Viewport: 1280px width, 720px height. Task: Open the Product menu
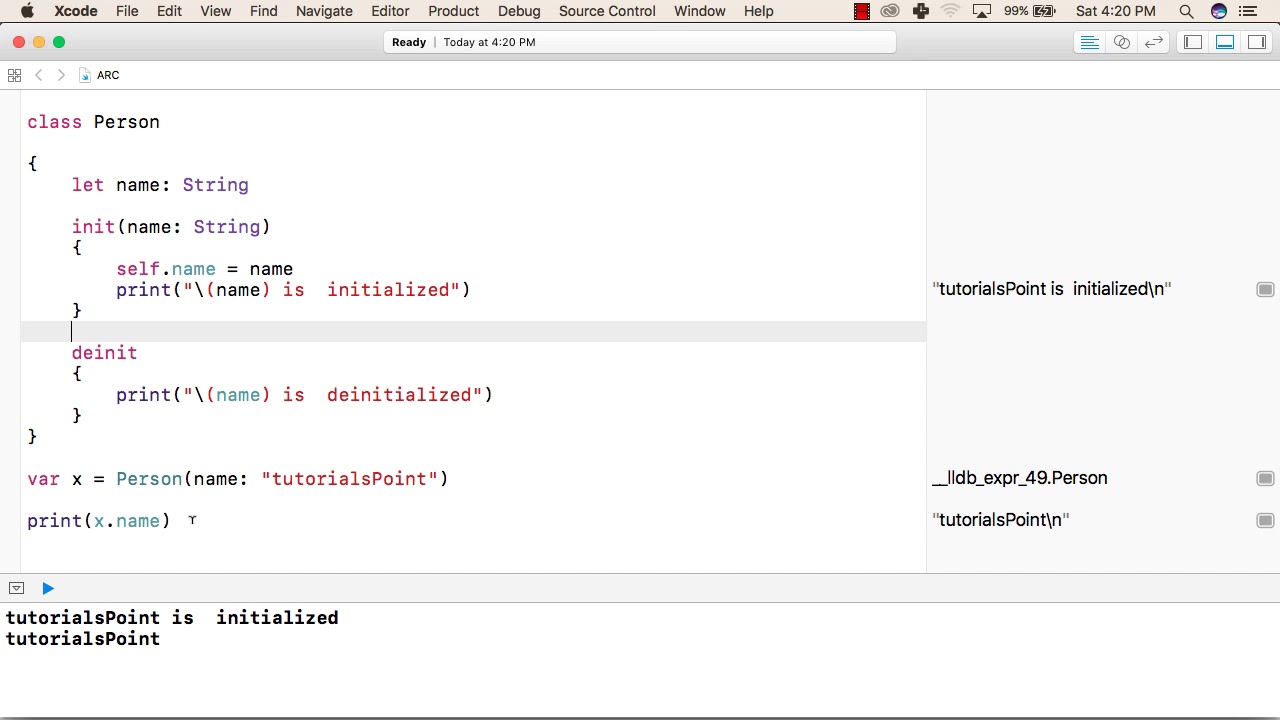pos(454,11)
